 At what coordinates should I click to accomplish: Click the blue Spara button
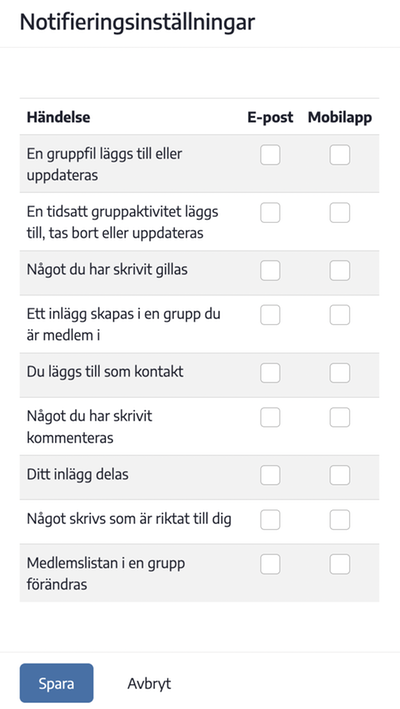(56, 683)
